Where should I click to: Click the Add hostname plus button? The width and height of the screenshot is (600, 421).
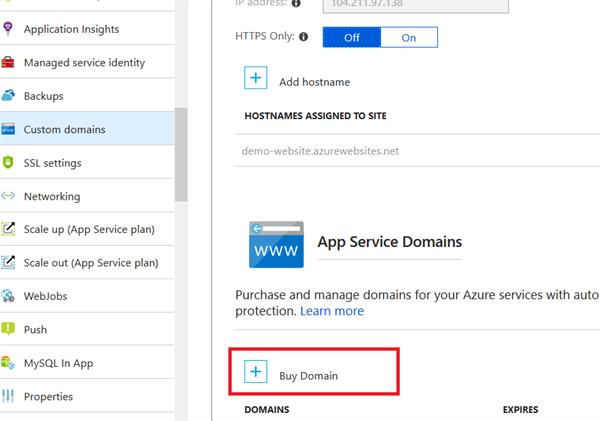tap(256, 80)
